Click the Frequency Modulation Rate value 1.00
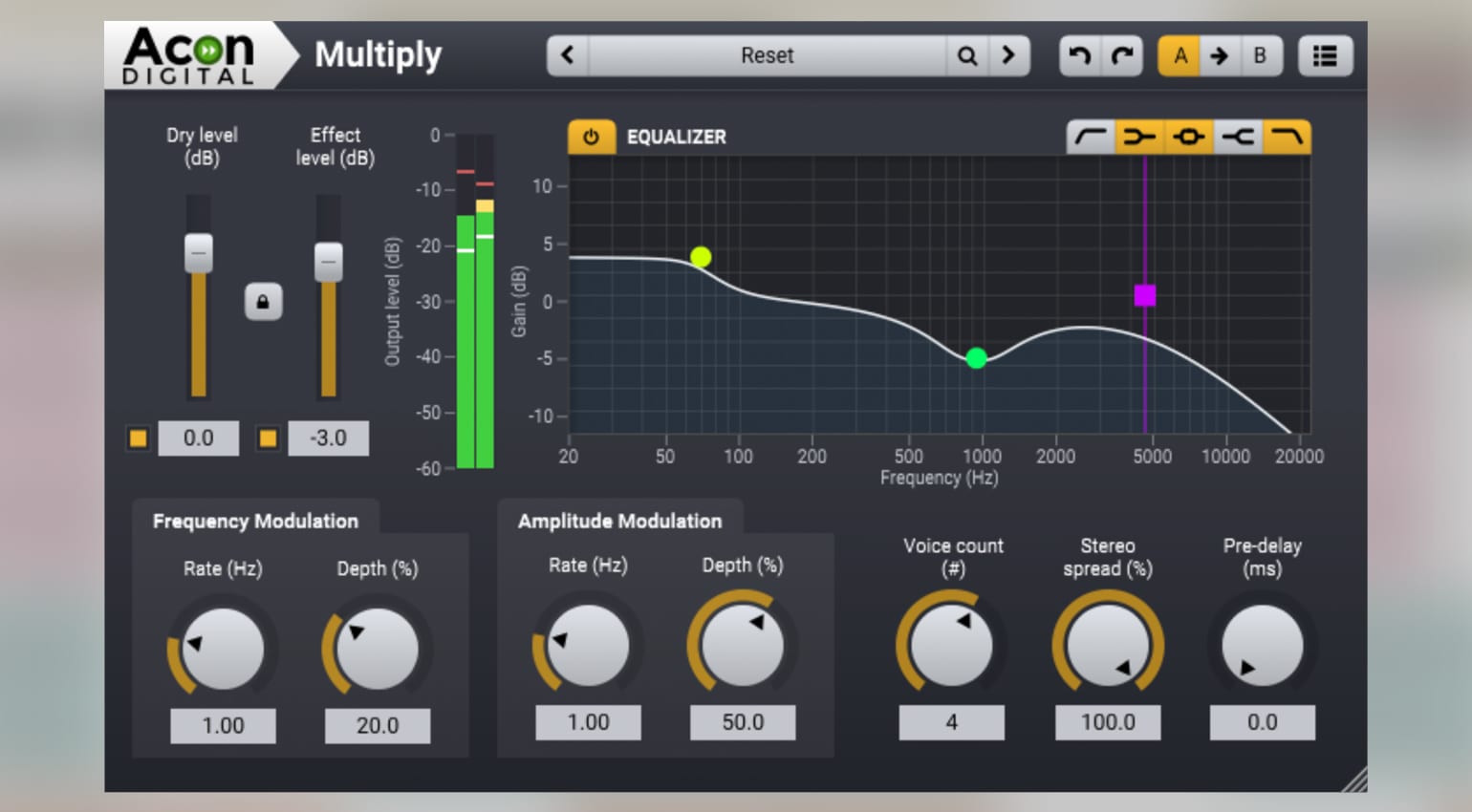 (223, 726)
